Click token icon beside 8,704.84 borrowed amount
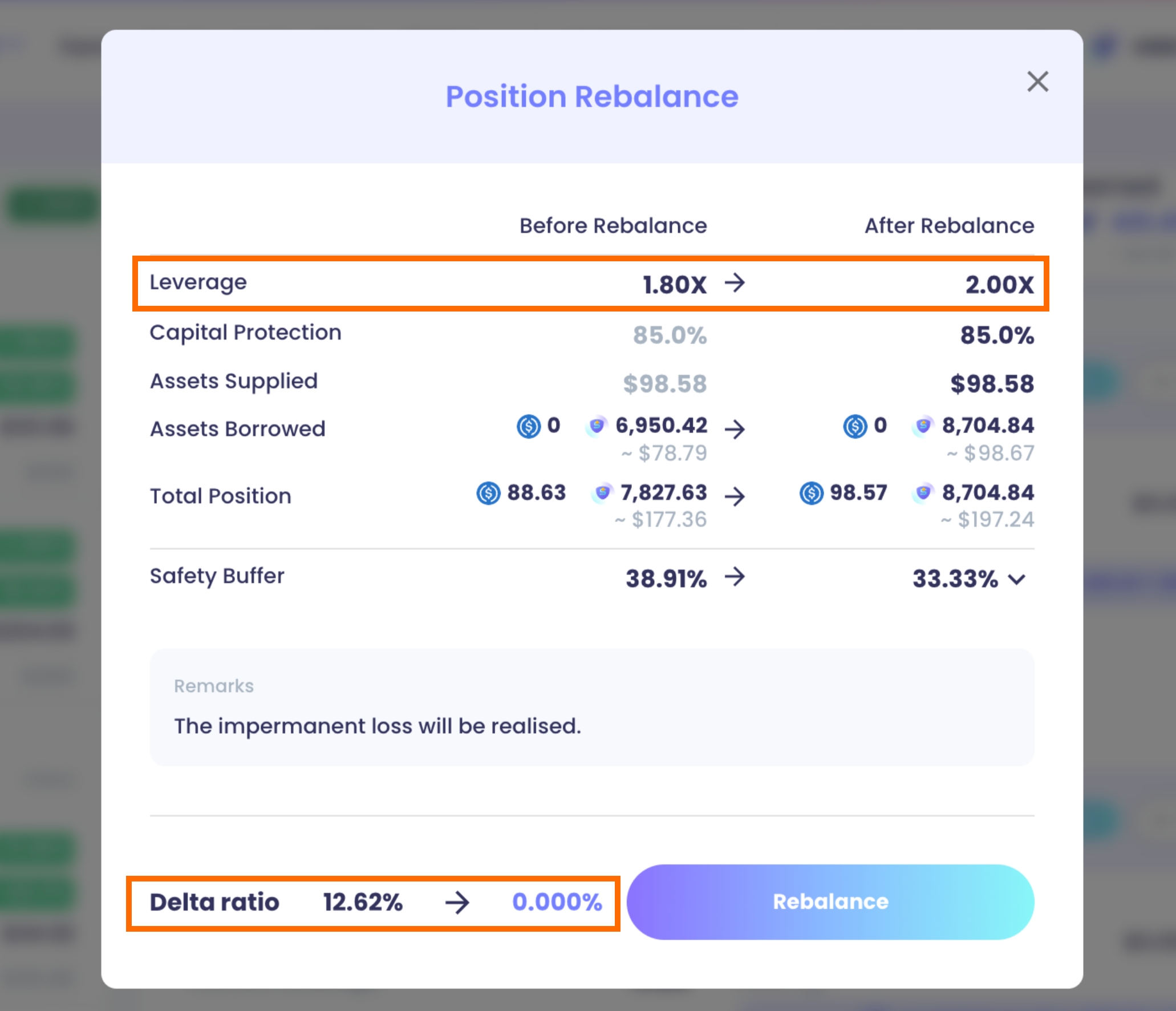The height and width of the screenshot is (1011, 1176). tap(923, 426)
